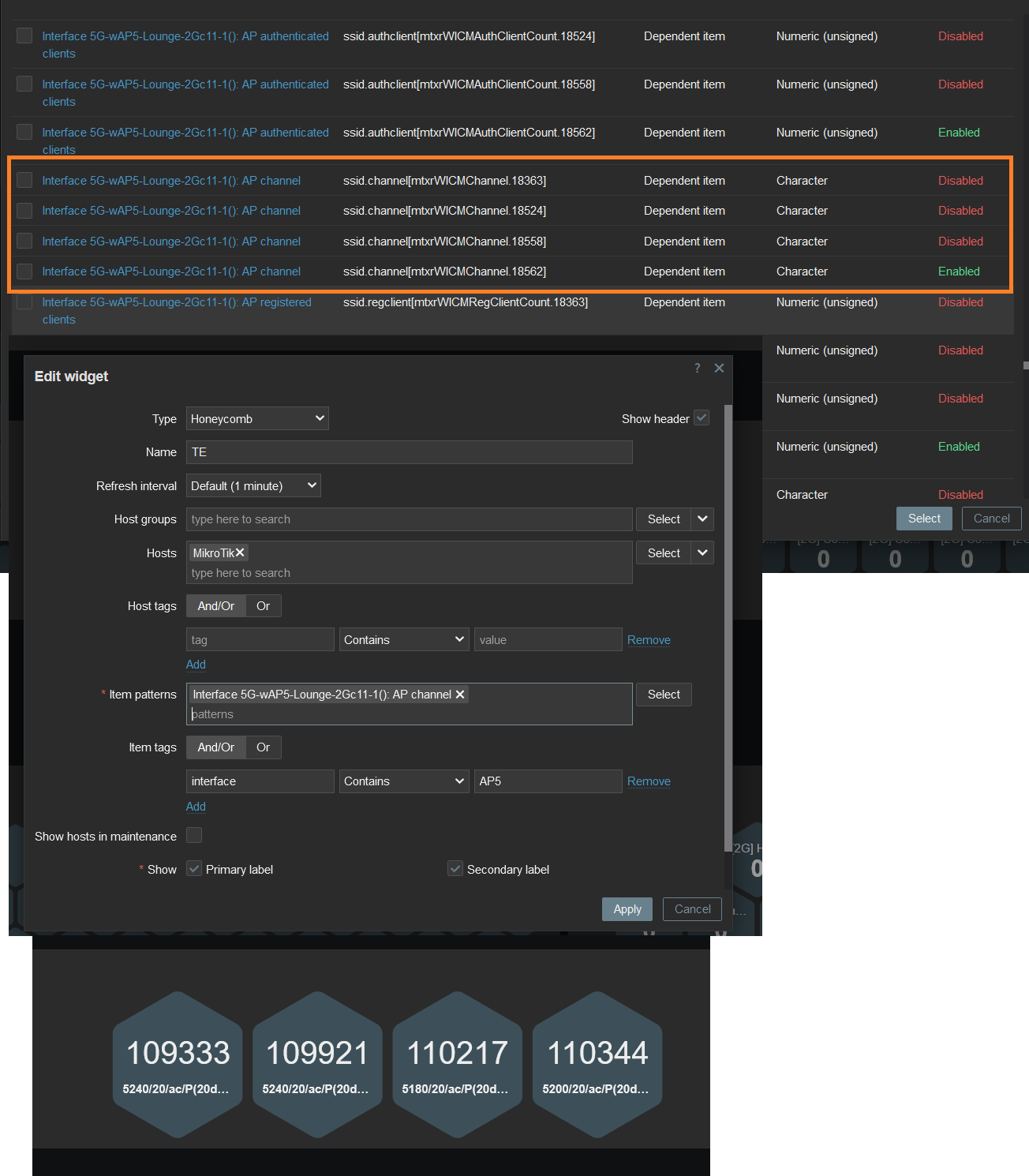The height and width of the screenshot is (1176, 1029).
Task: Remove the AP channel item pattern
Action: click(460, 695)
